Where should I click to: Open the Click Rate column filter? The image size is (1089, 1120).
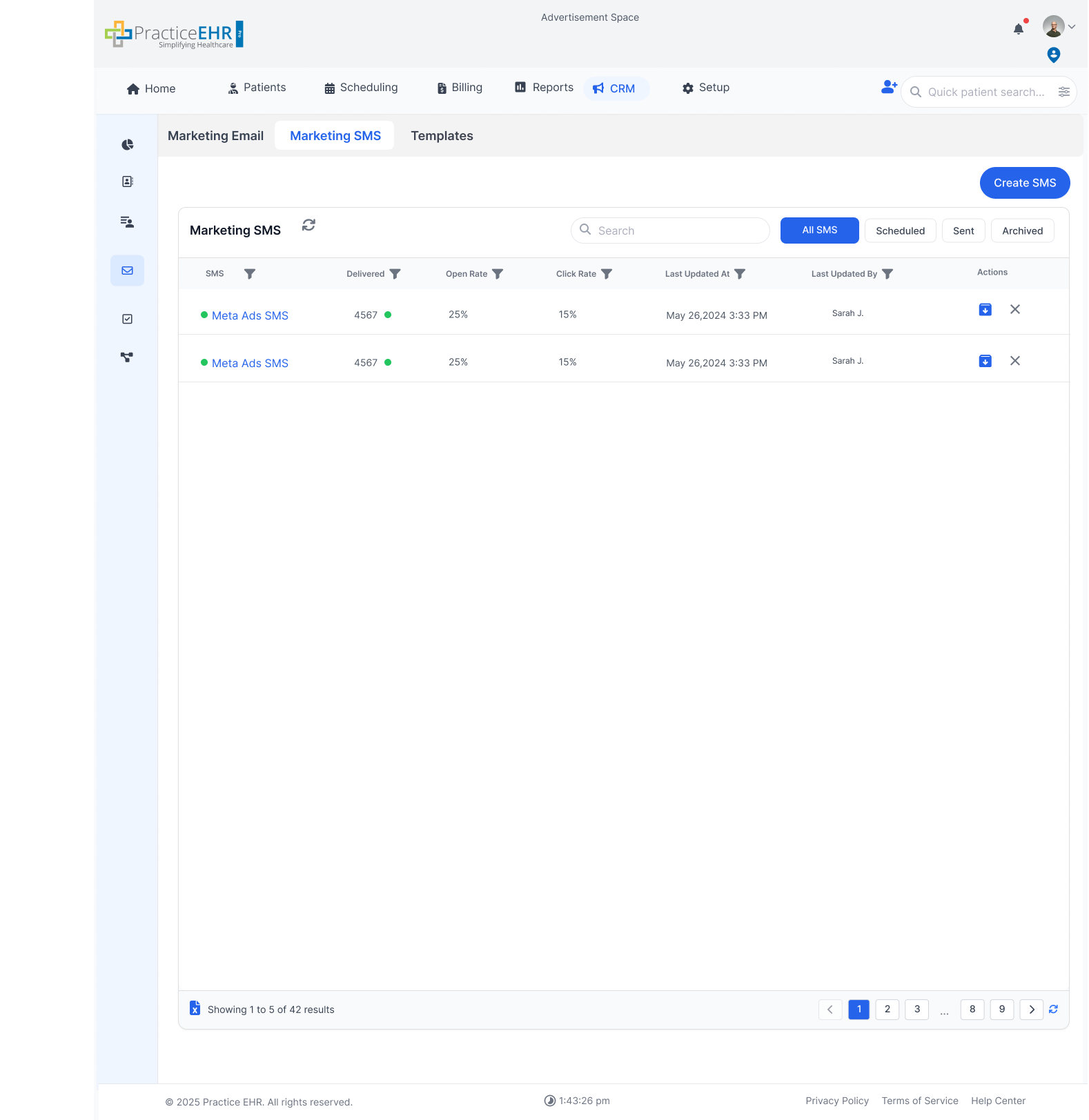tap(607, 274)
